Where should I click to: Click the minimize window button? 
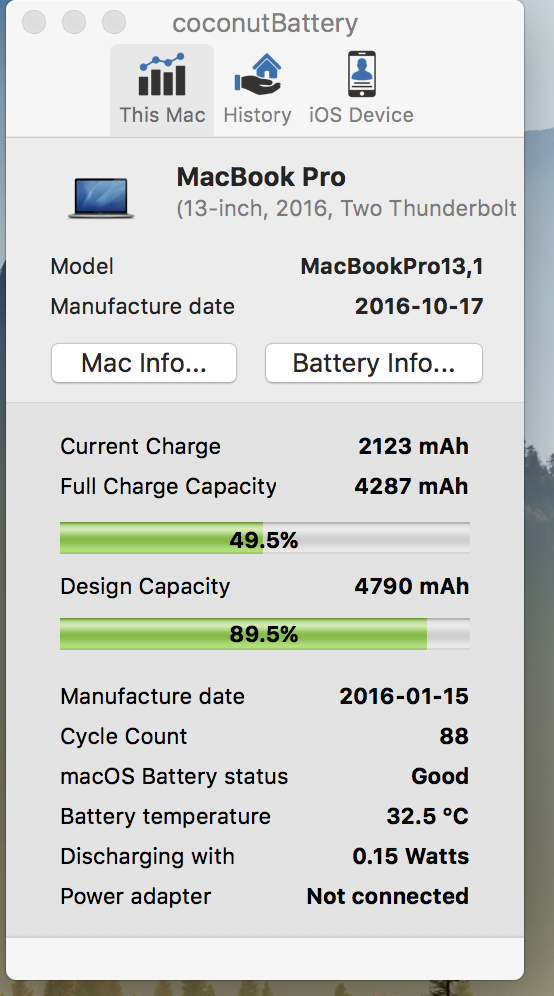pos(74,22)
